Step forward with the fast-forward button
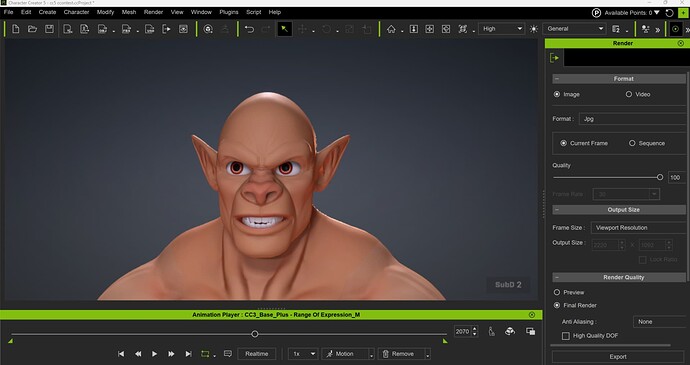The image size is (690, 365). 171,354
